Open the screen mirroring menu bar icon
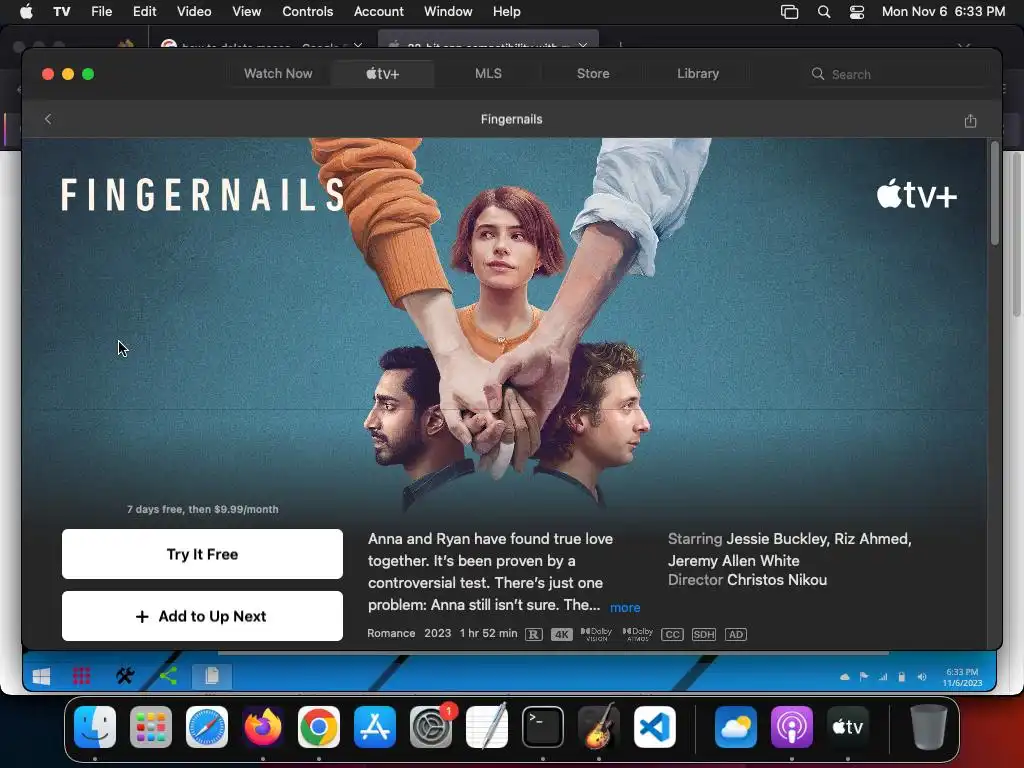This screenshot has height=768, width=1024. 790,12
